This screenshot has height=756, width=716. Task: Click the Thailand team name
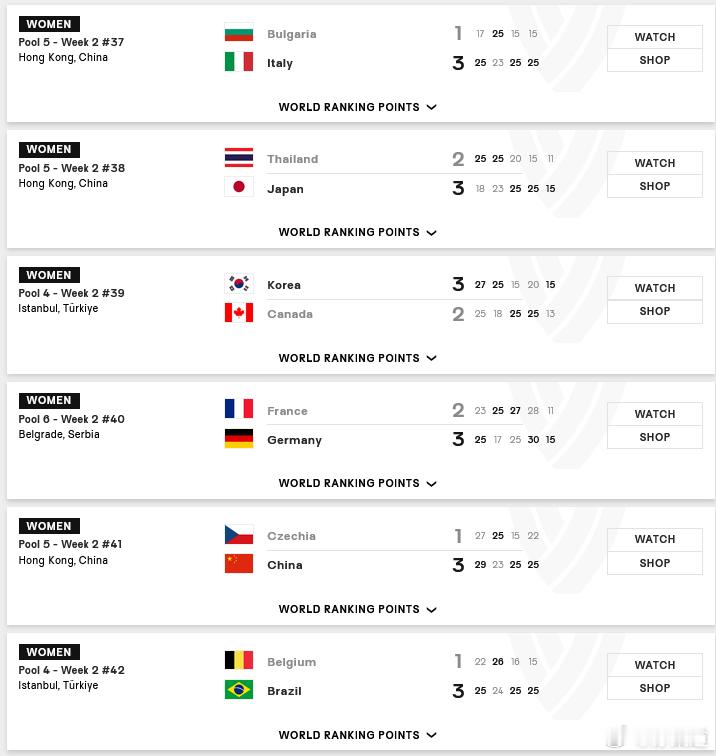(293, 159)
